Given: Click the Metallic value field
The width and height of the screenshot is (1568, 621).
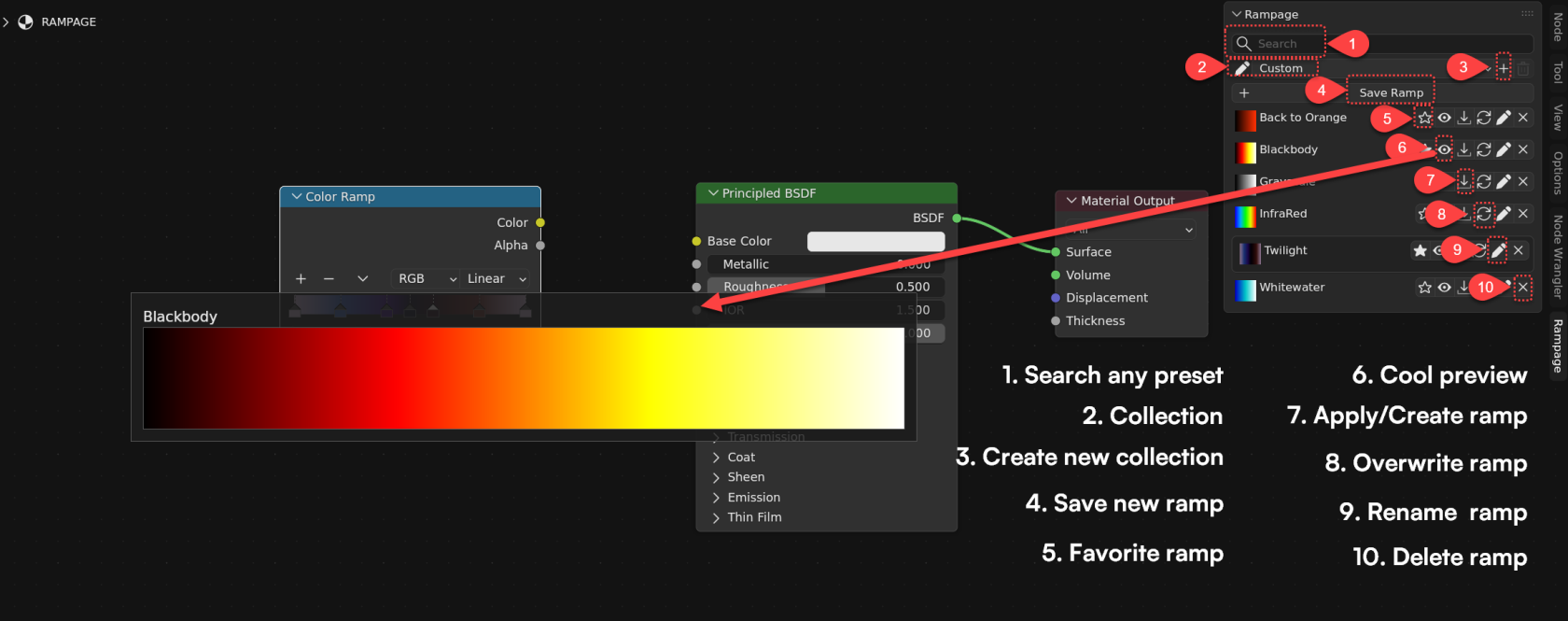Looking at the screenshot, I should coord(826,264).
